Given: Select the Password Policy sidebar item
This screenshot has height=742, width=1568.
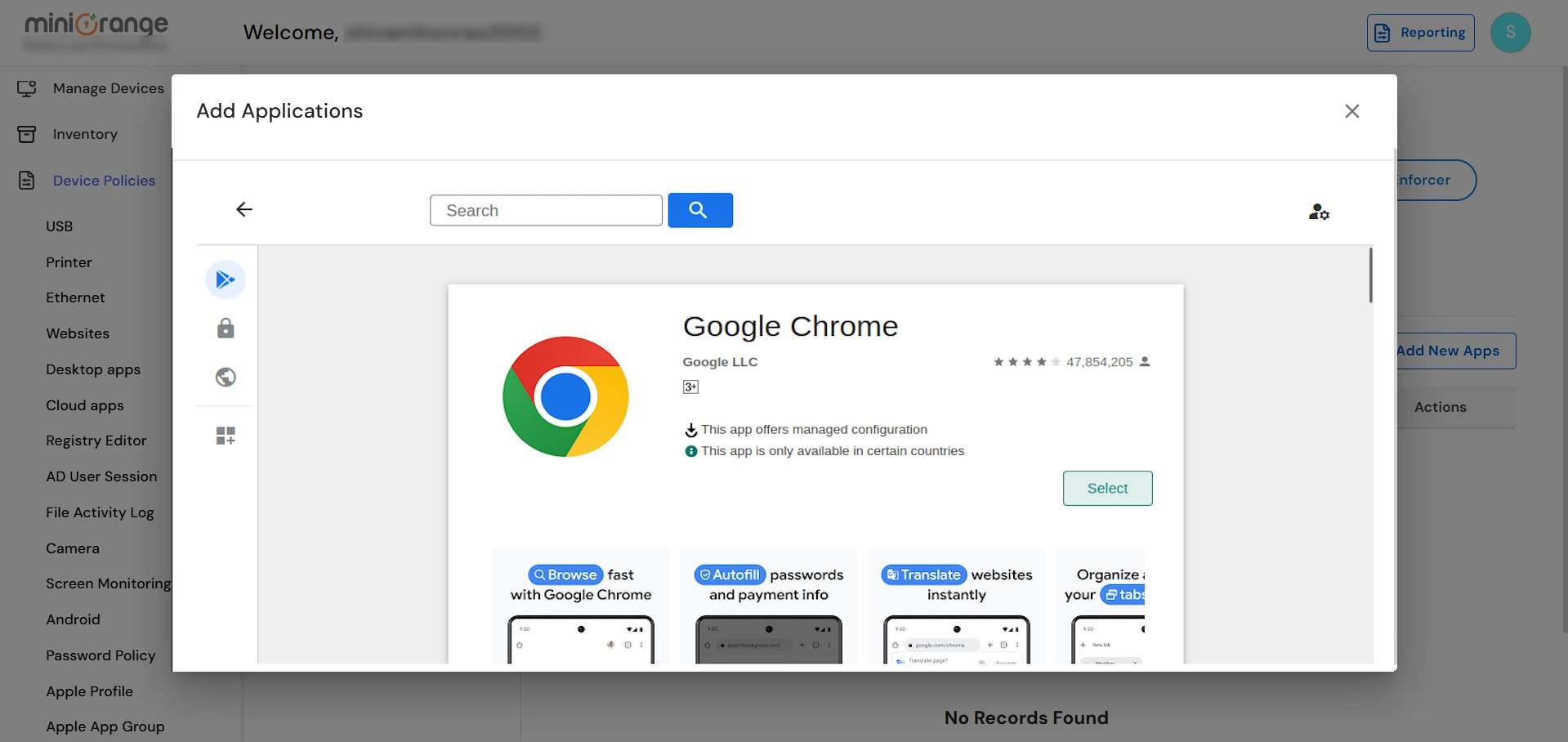Looking at the screenshot, I should (101, 655).
